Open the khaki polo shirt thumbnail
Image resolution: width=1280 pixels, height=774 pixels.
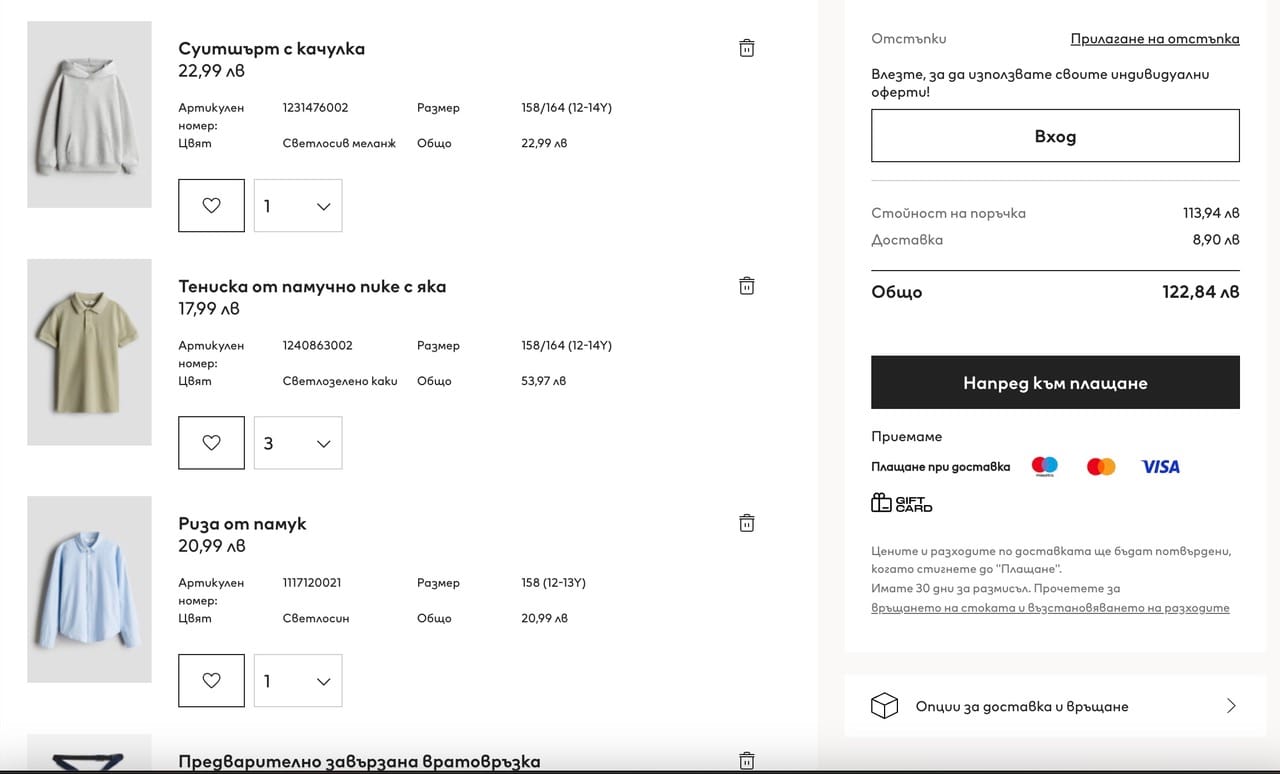(x=89, y=352)
